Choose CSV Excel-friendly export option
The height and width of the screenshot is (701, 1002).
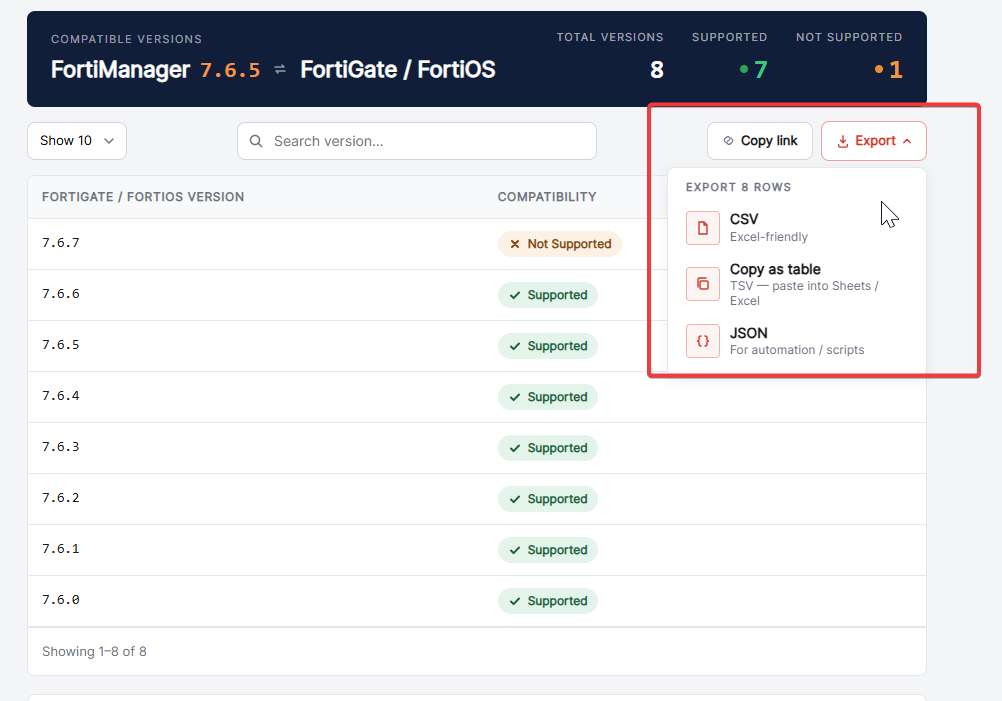pos(796,227)
